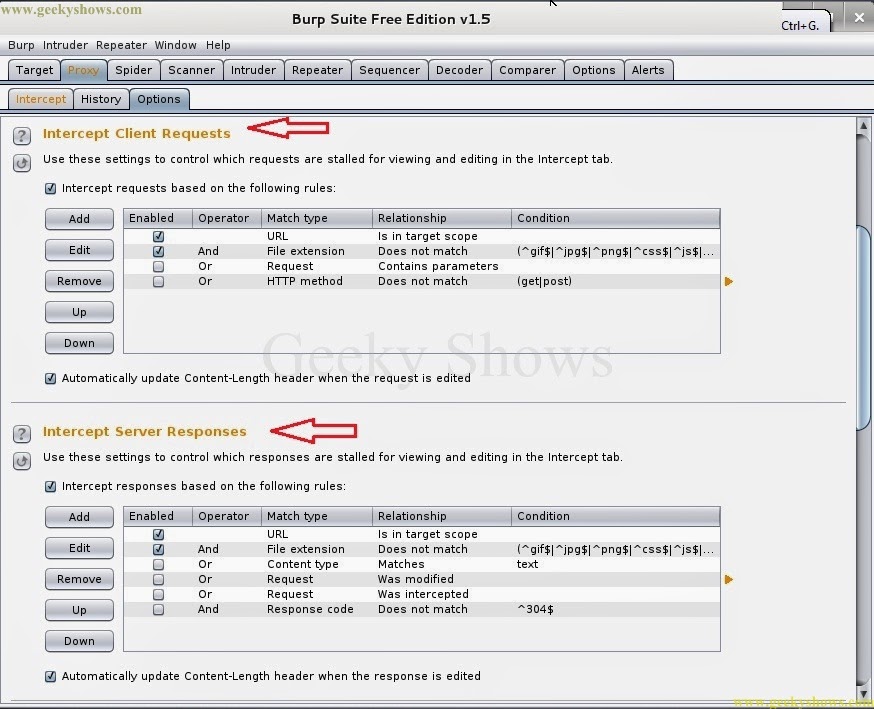This screenshot has height=709, width=874.
Task: Enable response rule 'Request Was intercepted'
Action: (158, 595)
